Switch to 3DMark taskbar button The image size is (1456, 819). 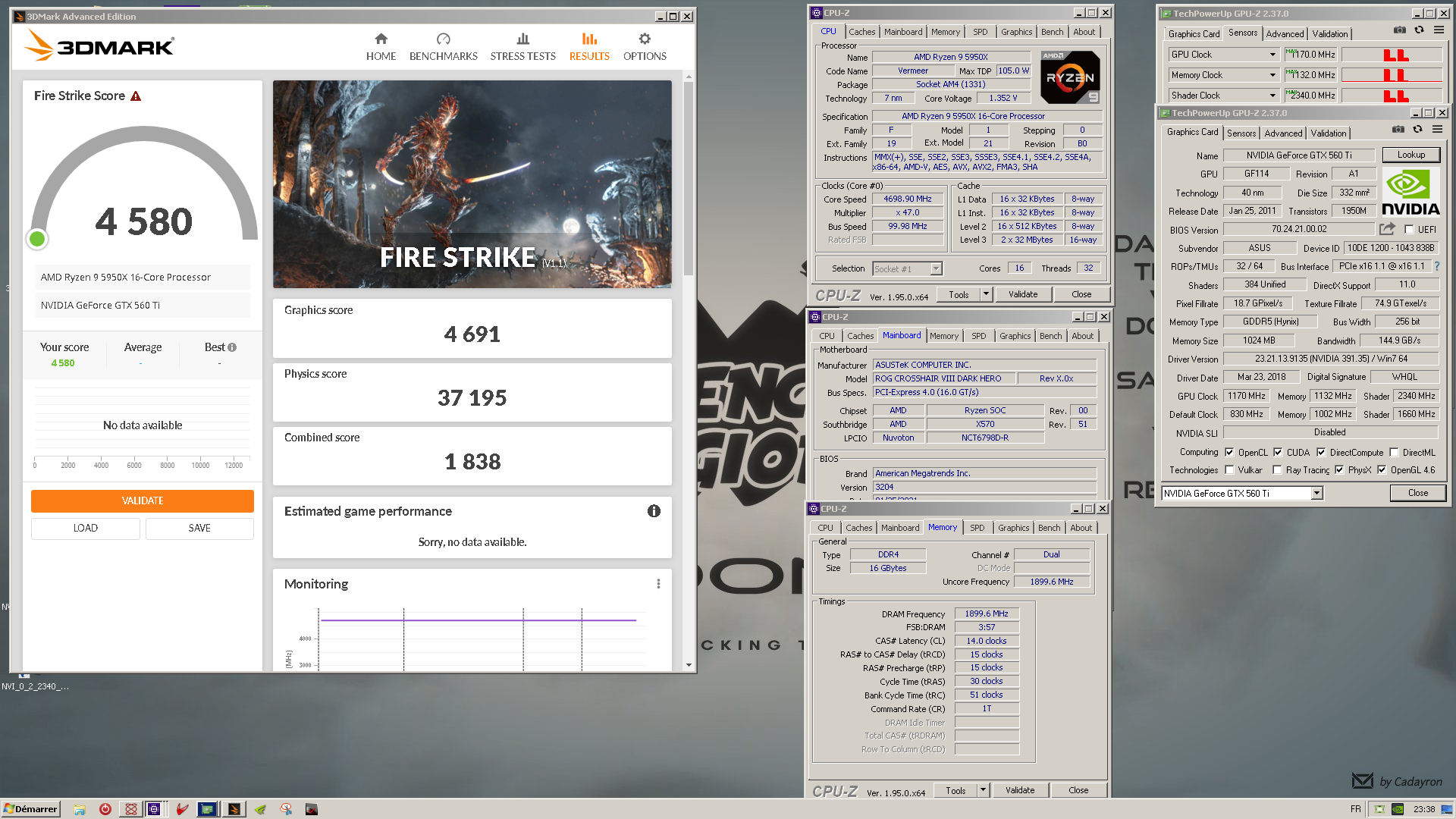[x=234, y=809]
